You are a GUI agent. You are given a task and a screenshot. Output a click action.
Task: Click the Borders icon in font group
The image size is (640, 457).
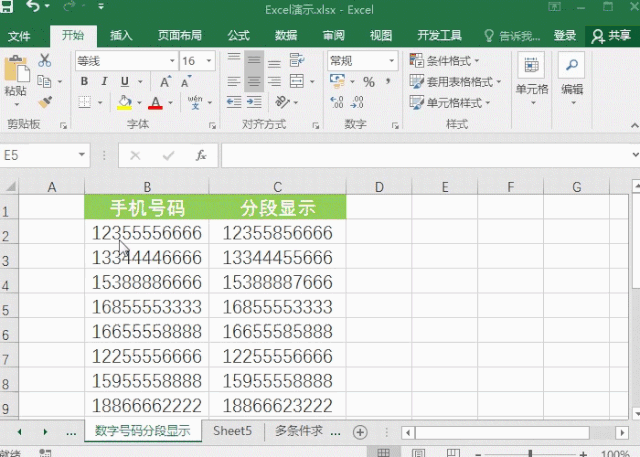click(x=84, y=102)
